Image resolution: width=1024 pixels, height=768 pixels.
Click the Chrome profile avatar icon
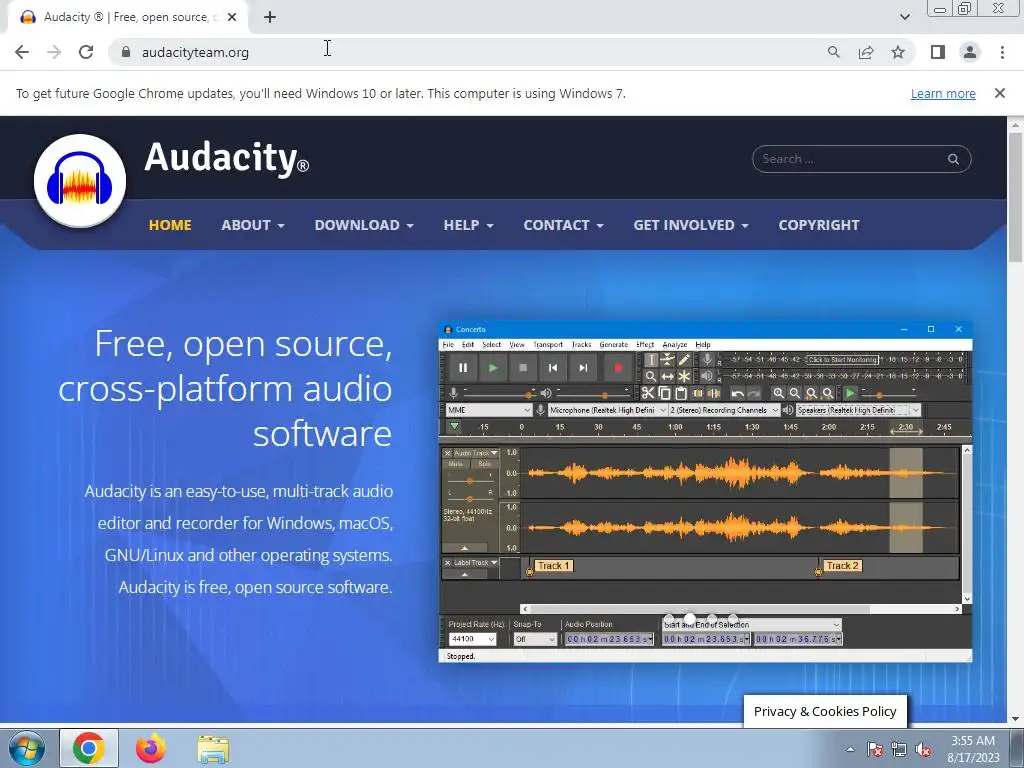970,52
